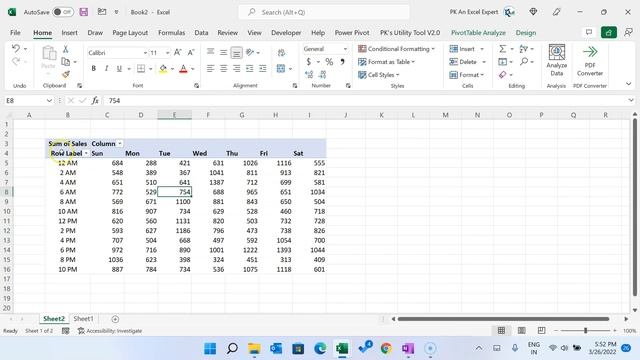640x360 pixels.
Task: Open the Formulas ribbon tab
Action: 171,33
